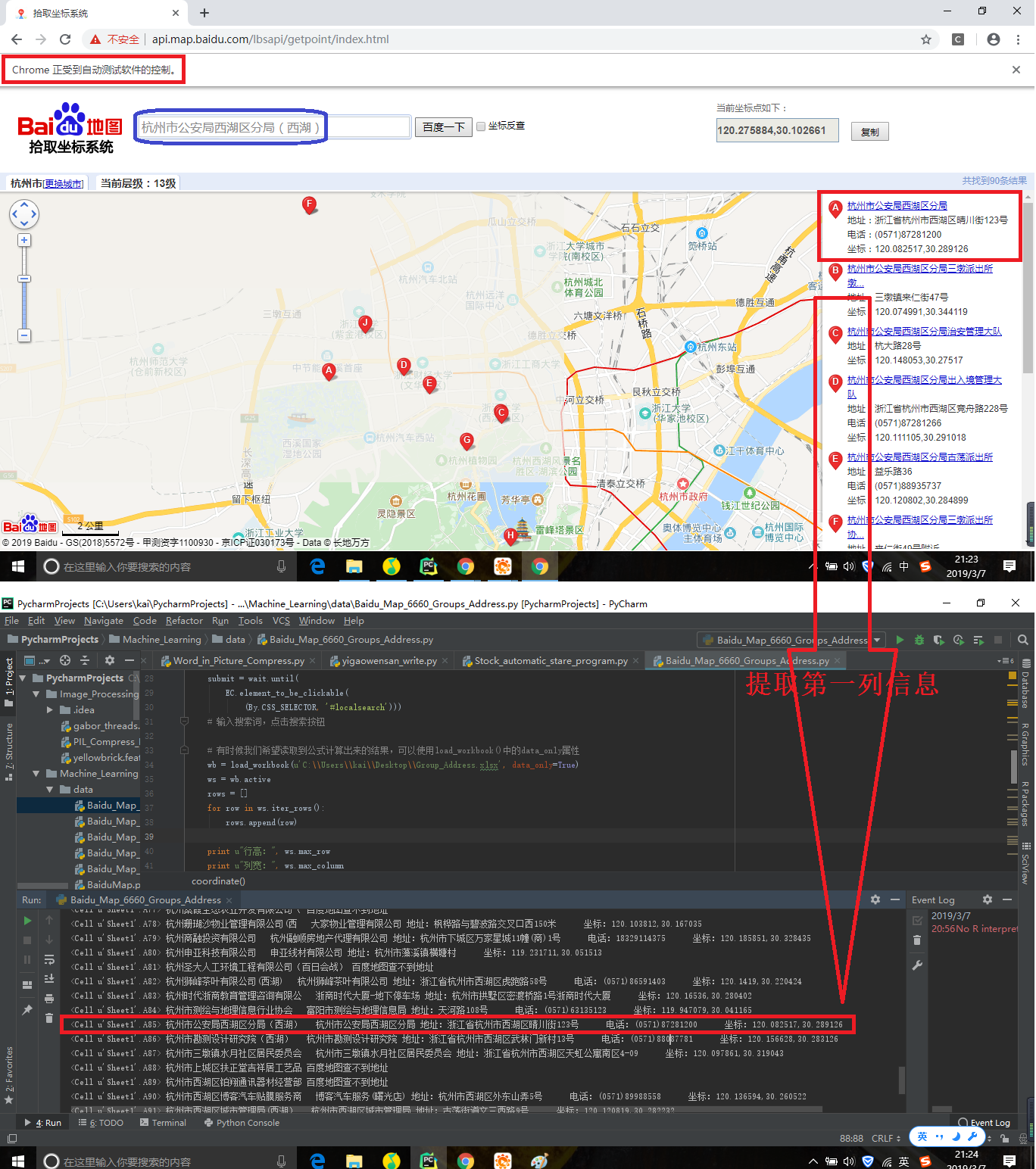Toggle soft-wrap in Run console
1036x1169 pixels.
point(49,960)
